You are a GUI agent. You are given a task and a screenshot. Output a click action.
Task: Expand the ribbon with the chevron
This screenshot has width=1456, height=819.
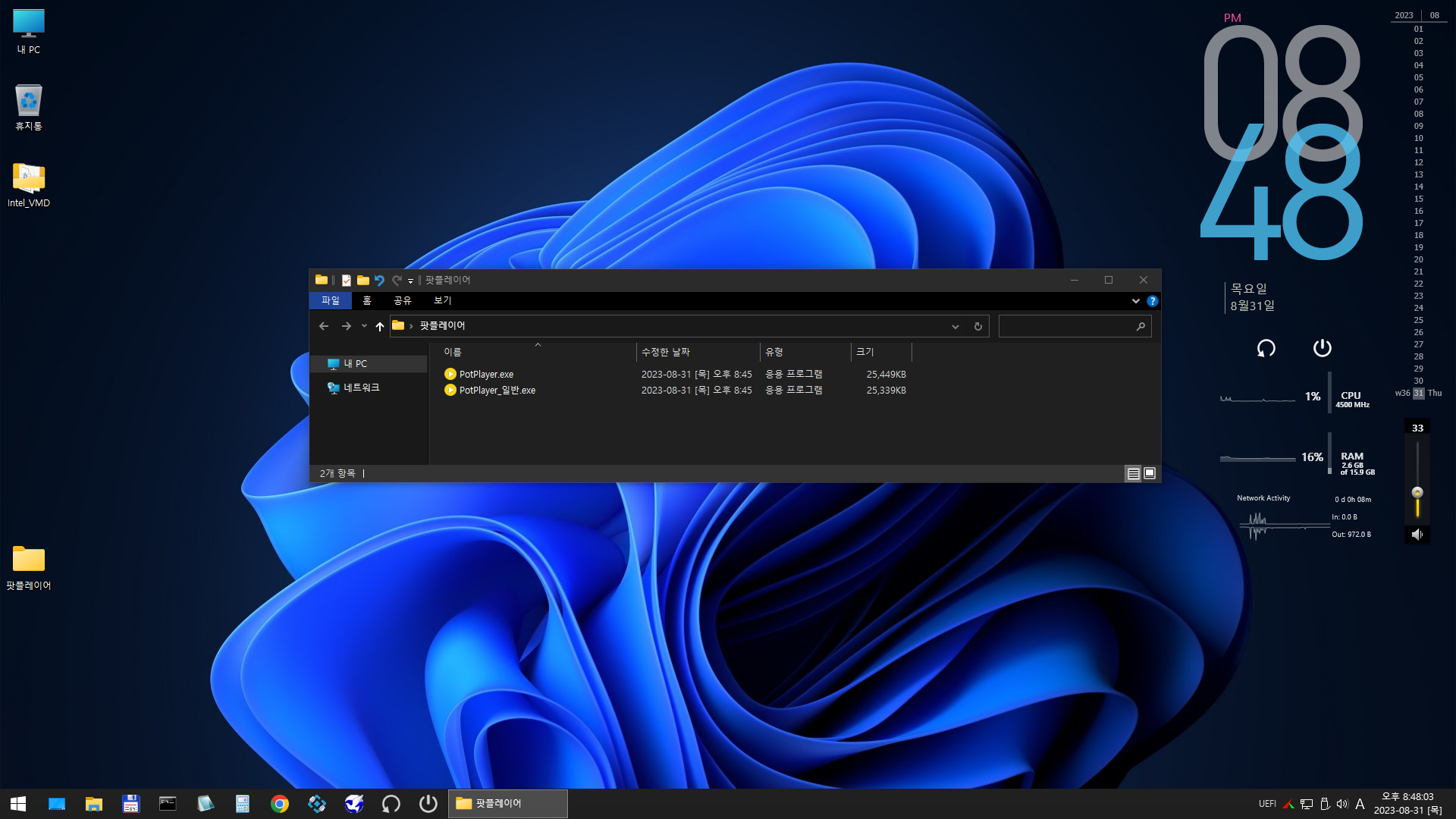tap(1135, 301)
